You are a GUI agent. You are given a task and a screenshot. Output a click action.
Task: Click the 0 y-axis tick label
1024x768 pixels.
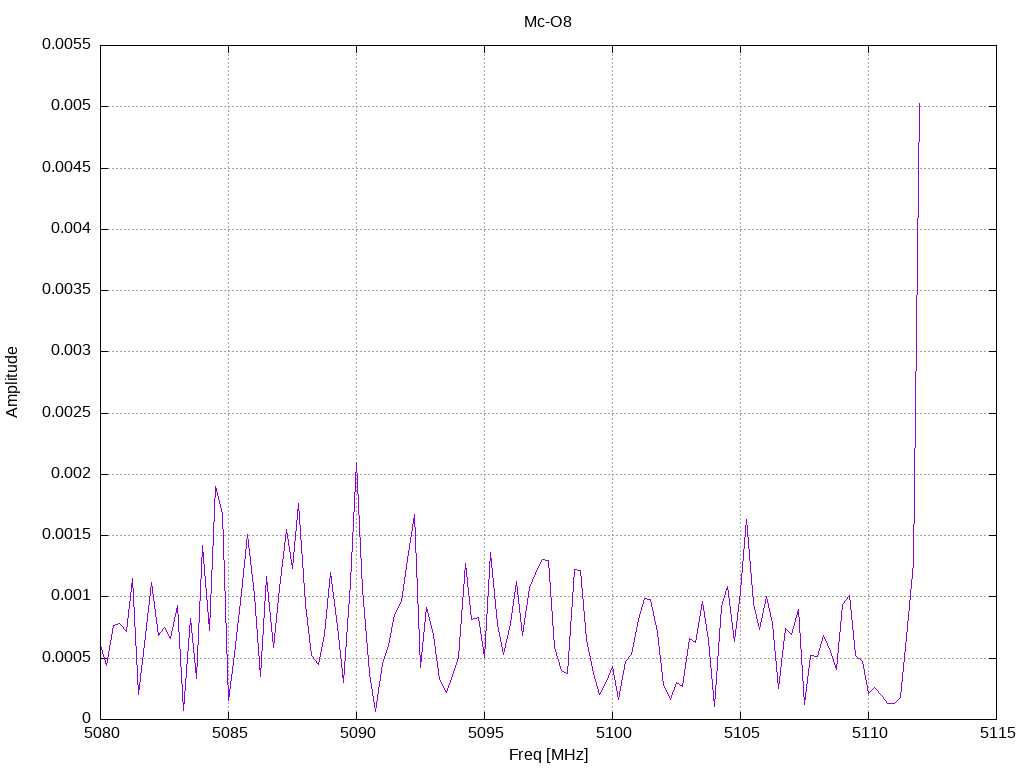click(x=86, y=719)
